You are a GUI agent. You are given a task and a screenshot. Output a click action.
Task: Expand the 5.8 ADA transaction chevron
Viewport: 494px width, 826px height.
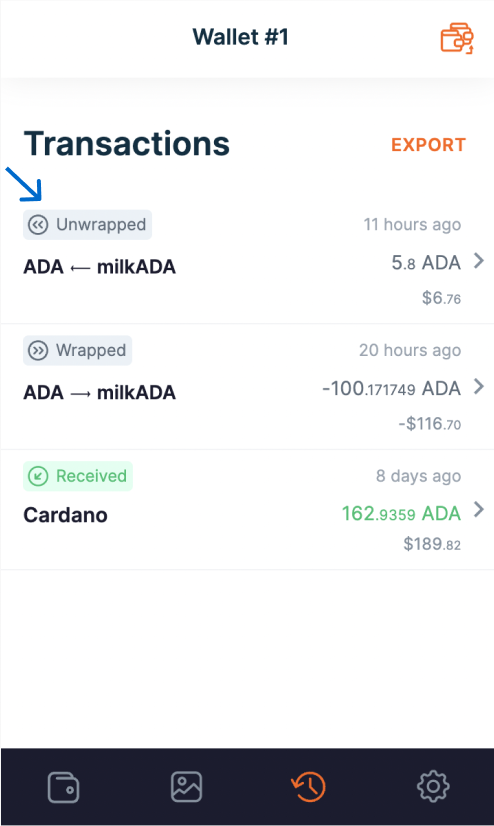tap(478, 261)
